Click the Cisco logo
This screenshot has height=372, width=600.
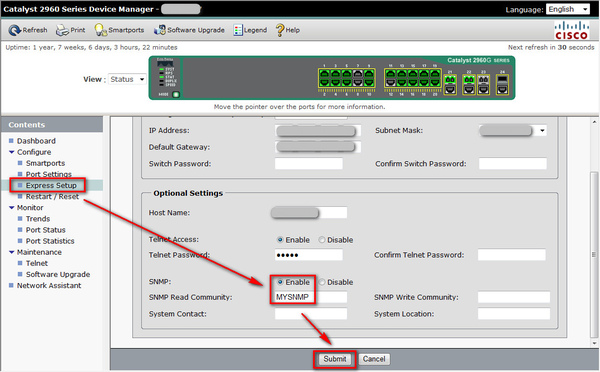(x=571, y=30)
